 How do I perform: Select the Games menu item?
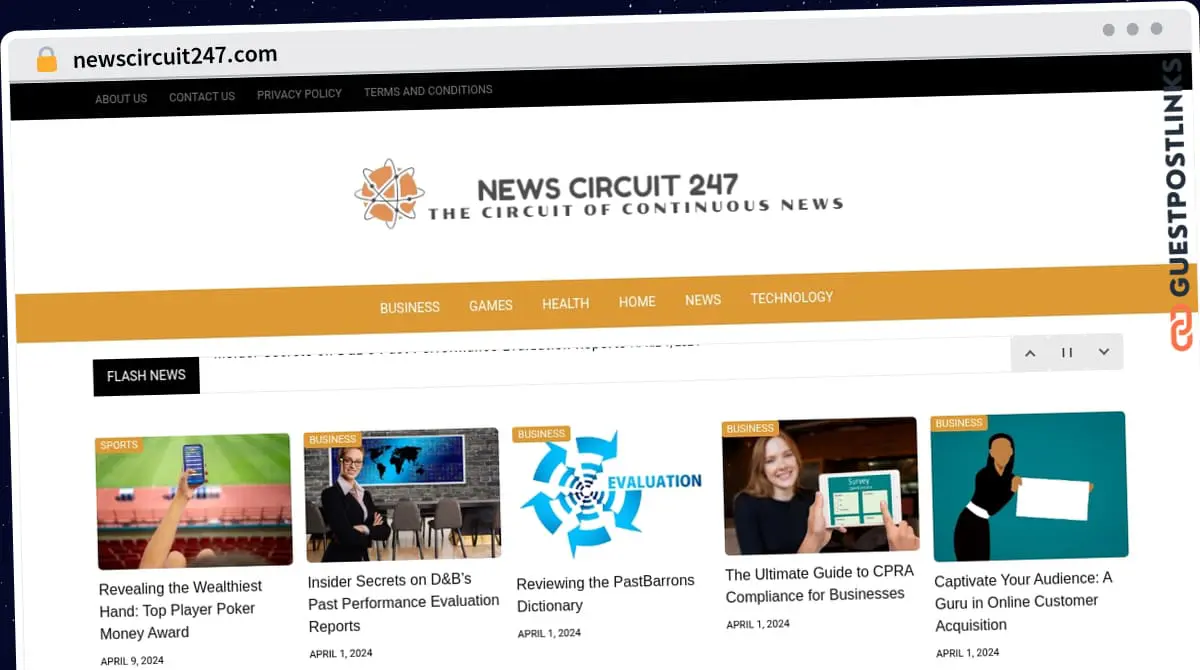(491, 305)
